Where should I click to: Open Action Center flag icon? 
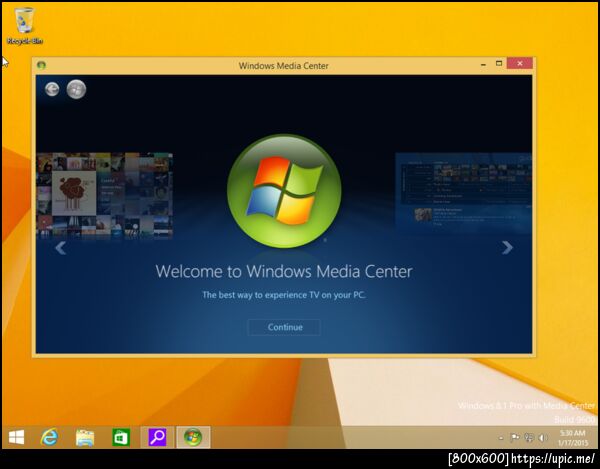(515, 437)
